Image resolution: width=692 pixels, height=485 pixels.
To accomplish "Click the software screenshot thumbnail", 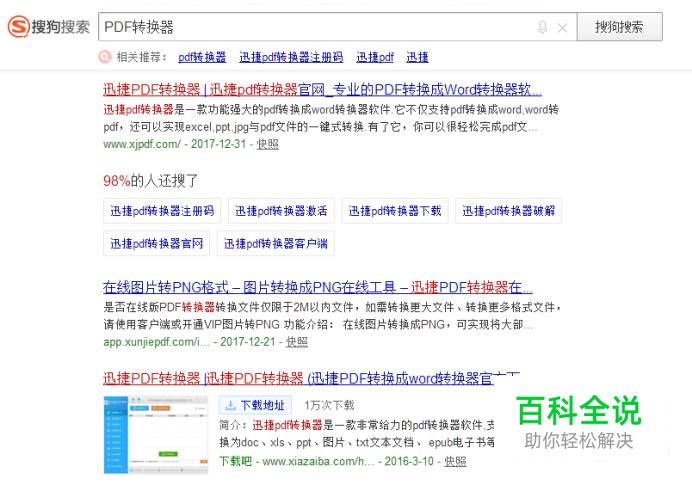I will coord(156,435).
